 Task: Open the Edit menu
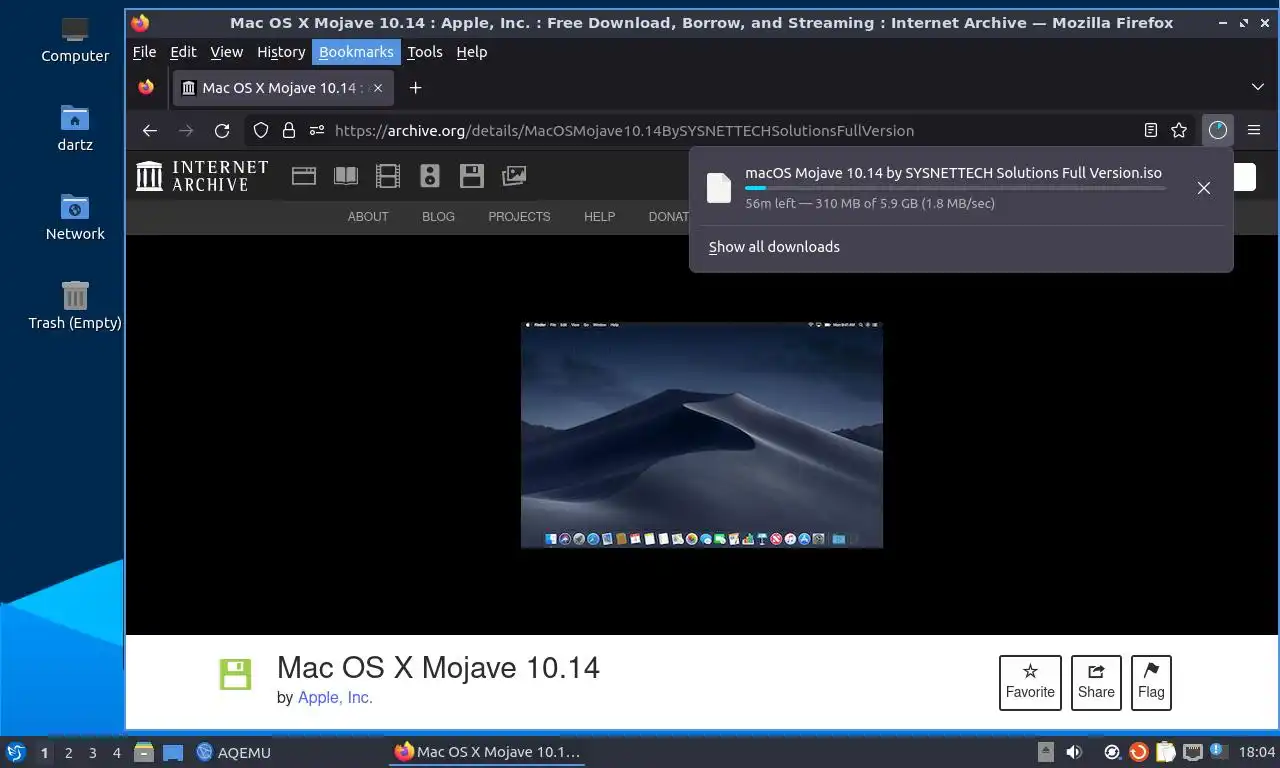tap(183, 52)
